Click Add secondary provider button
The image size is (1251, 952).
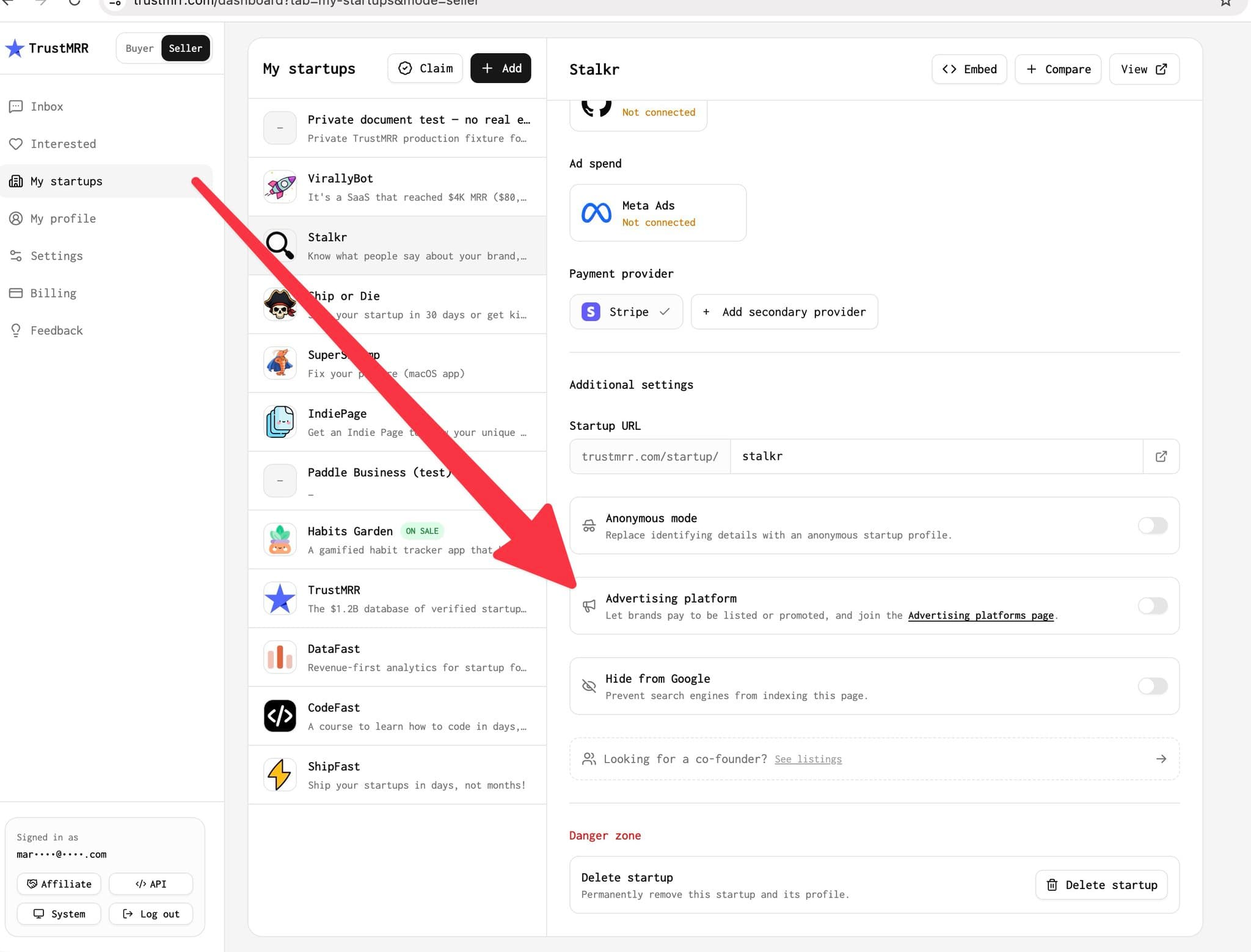pos(784,312)
